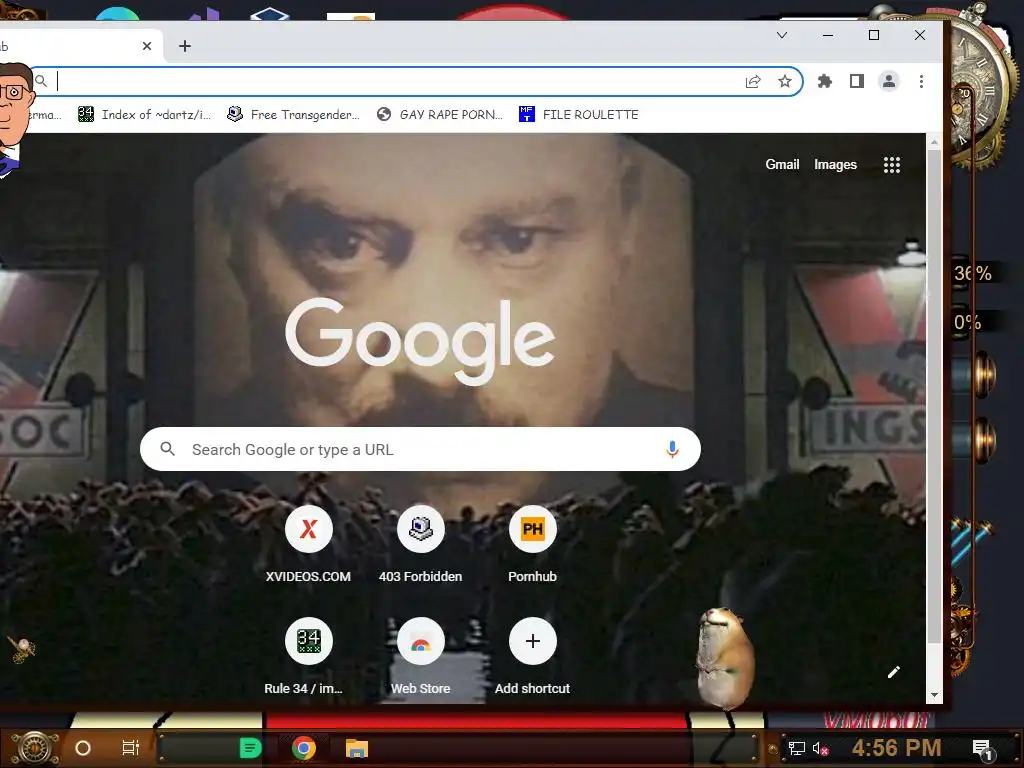Image resolution: width=1024 pixels, height=768 pixels.
Task: Click the page scrollbar down arrow
Action: [x=935, y=695]
